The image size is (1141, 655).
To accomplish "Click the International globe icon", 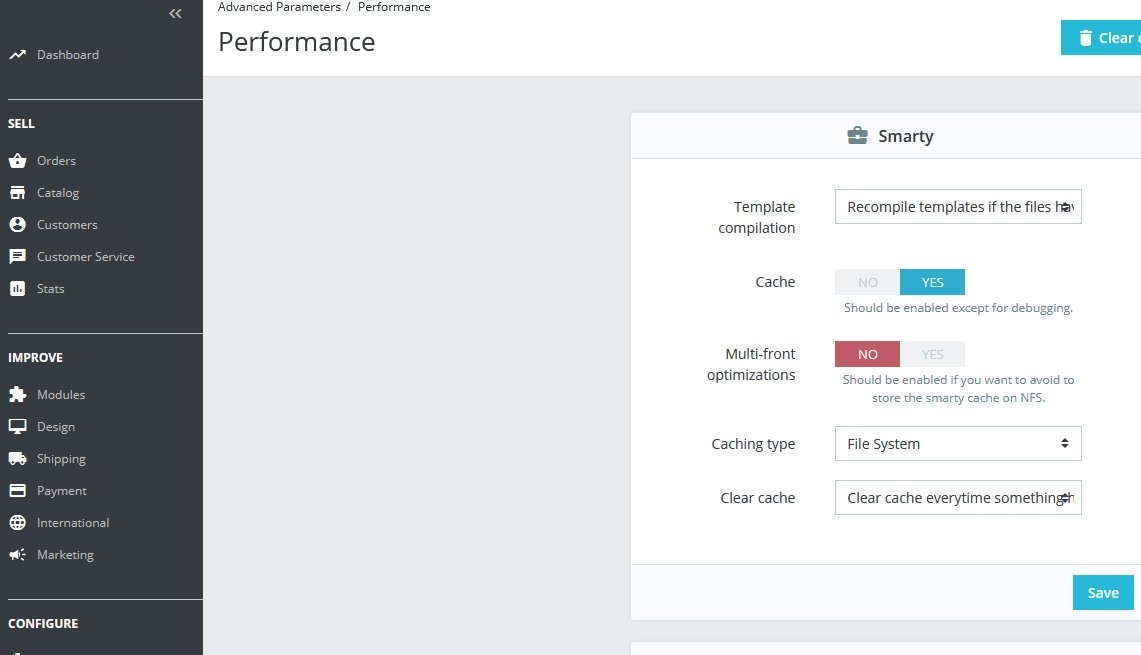I will pos(17,523).
